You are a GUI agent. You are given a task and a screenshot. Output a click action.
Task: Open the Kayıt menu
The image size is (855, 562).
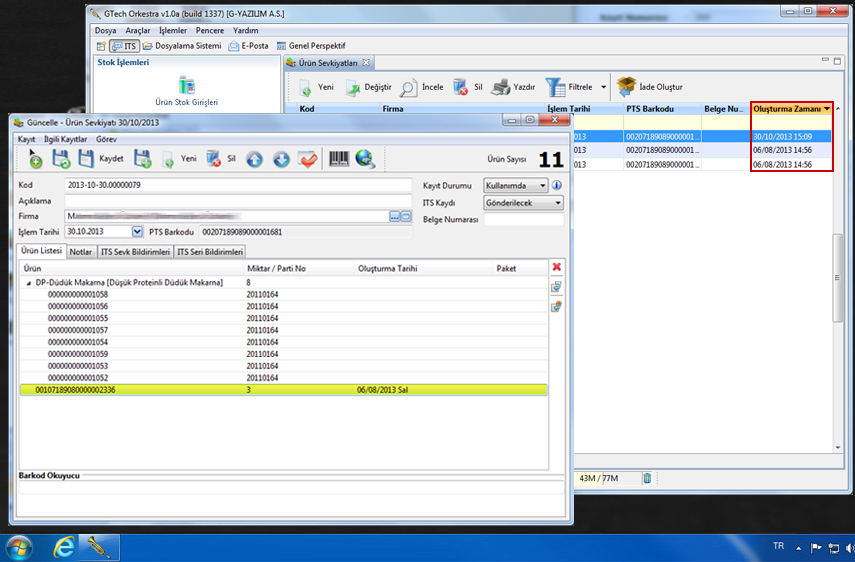26,139
